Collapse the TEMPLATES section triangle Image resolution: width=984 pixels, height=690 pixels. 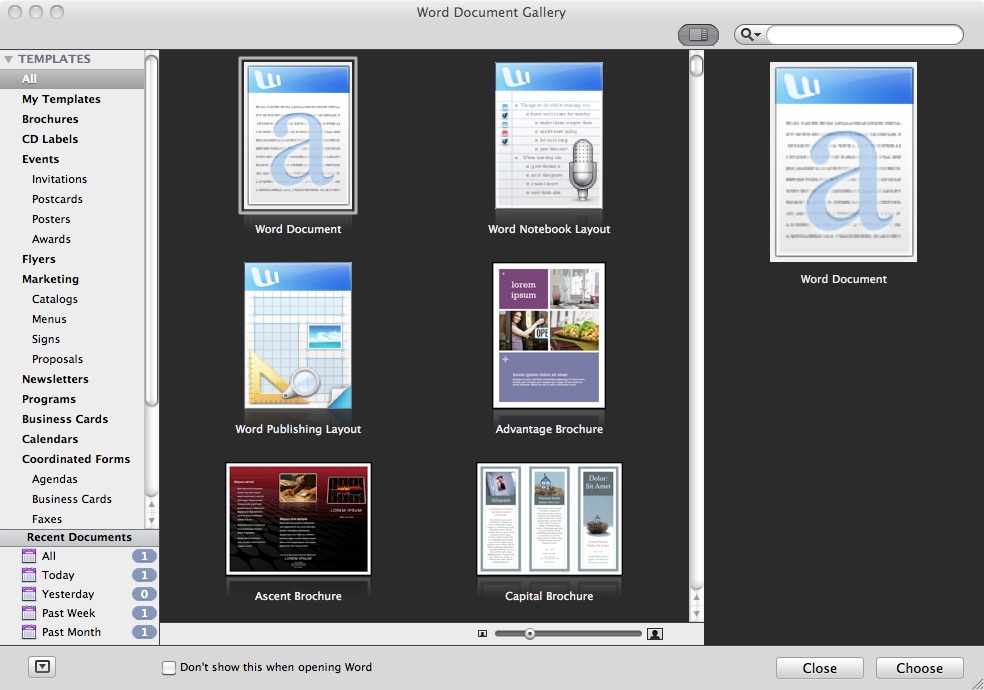(8, 59)
